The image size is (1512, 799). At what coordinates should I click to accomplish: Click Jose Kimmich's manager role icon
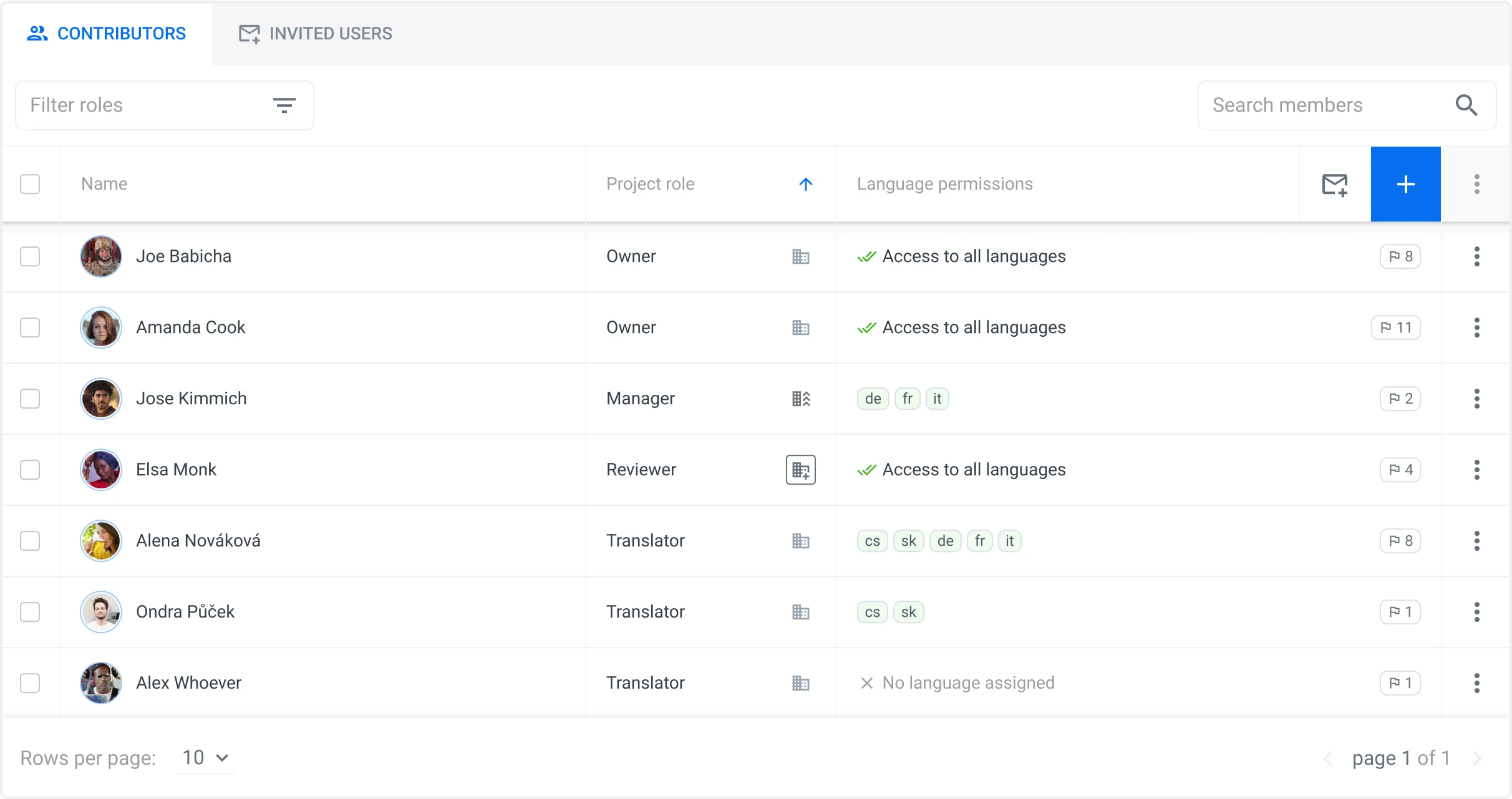tap(800, 399)
